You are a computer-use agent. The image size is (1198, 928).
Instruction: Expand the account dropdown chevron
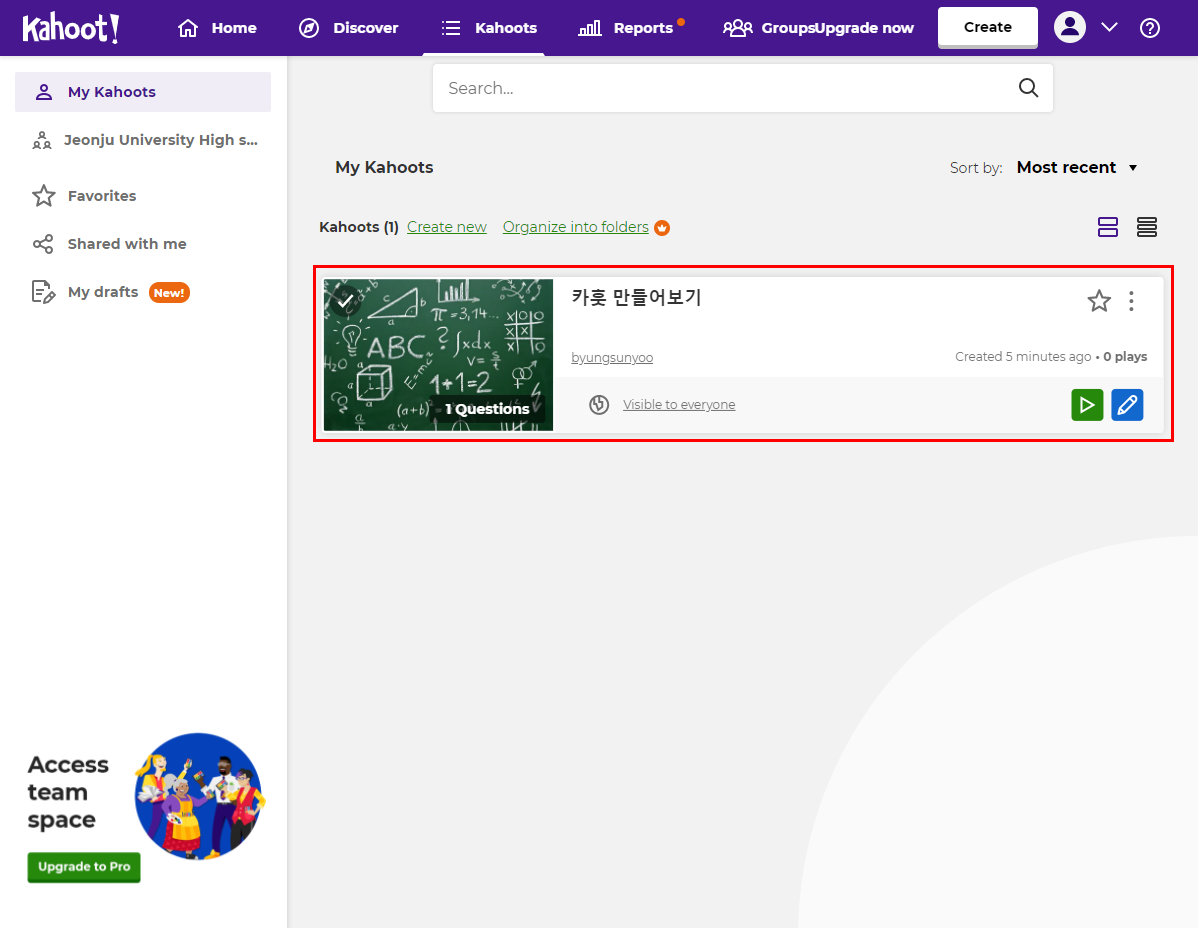1109,27
